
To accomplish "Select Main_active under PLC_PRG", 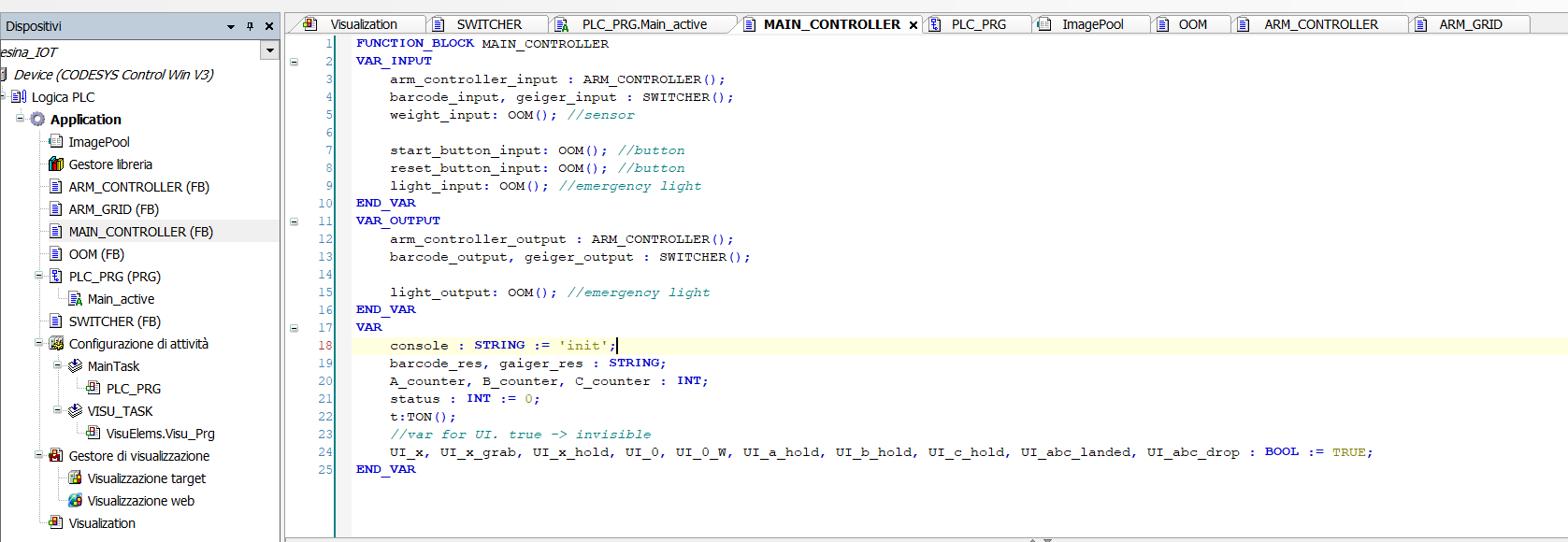I will click(121, 298).
